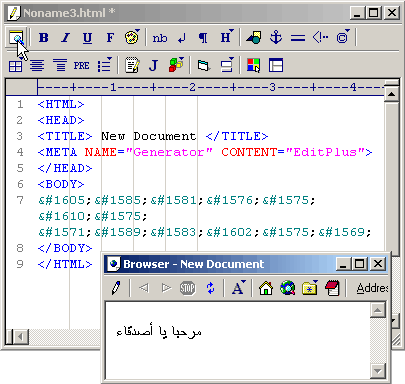Screen dimensions: 405x384
Task: Expand the Heading H tag dropdown
Action: pyautogui.click(x=227, y=37)
